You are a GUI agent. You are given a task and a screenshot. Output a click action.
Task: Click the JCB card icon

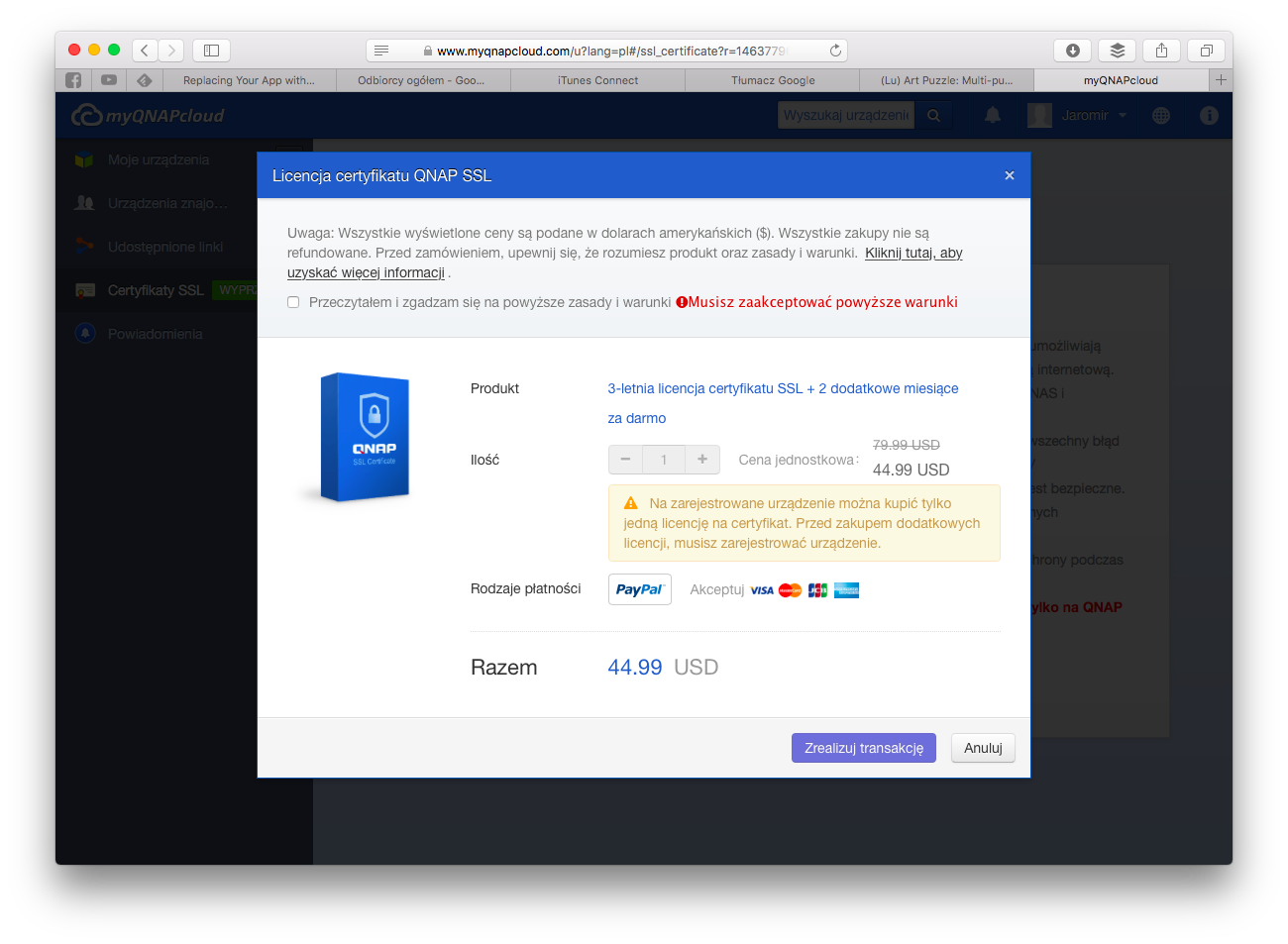pyautogui.click(x=817, y=590)
